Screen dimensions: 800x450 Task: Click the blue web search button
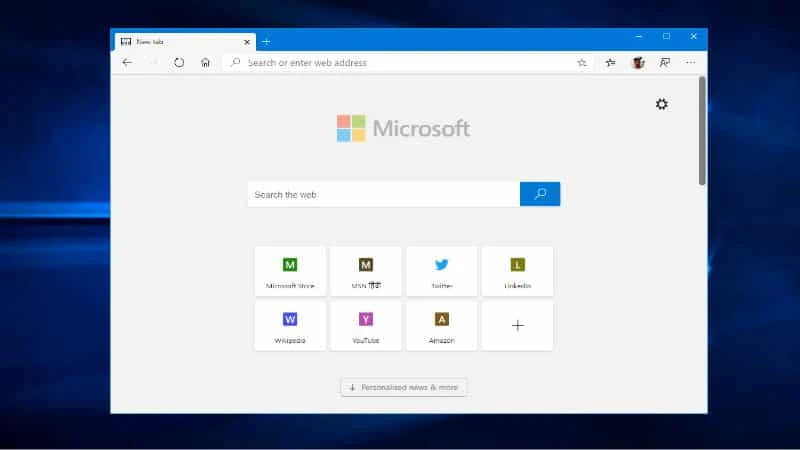(540, 194)
